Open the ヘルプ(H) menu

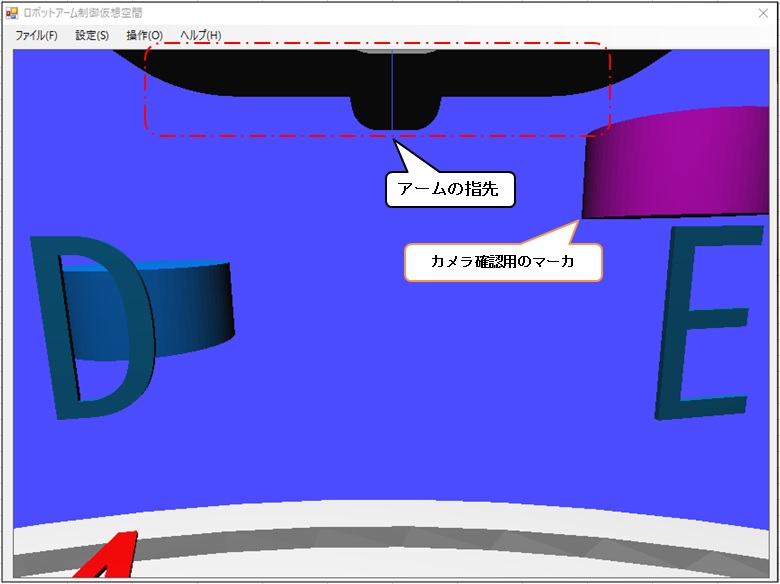[x=200, y=35]
